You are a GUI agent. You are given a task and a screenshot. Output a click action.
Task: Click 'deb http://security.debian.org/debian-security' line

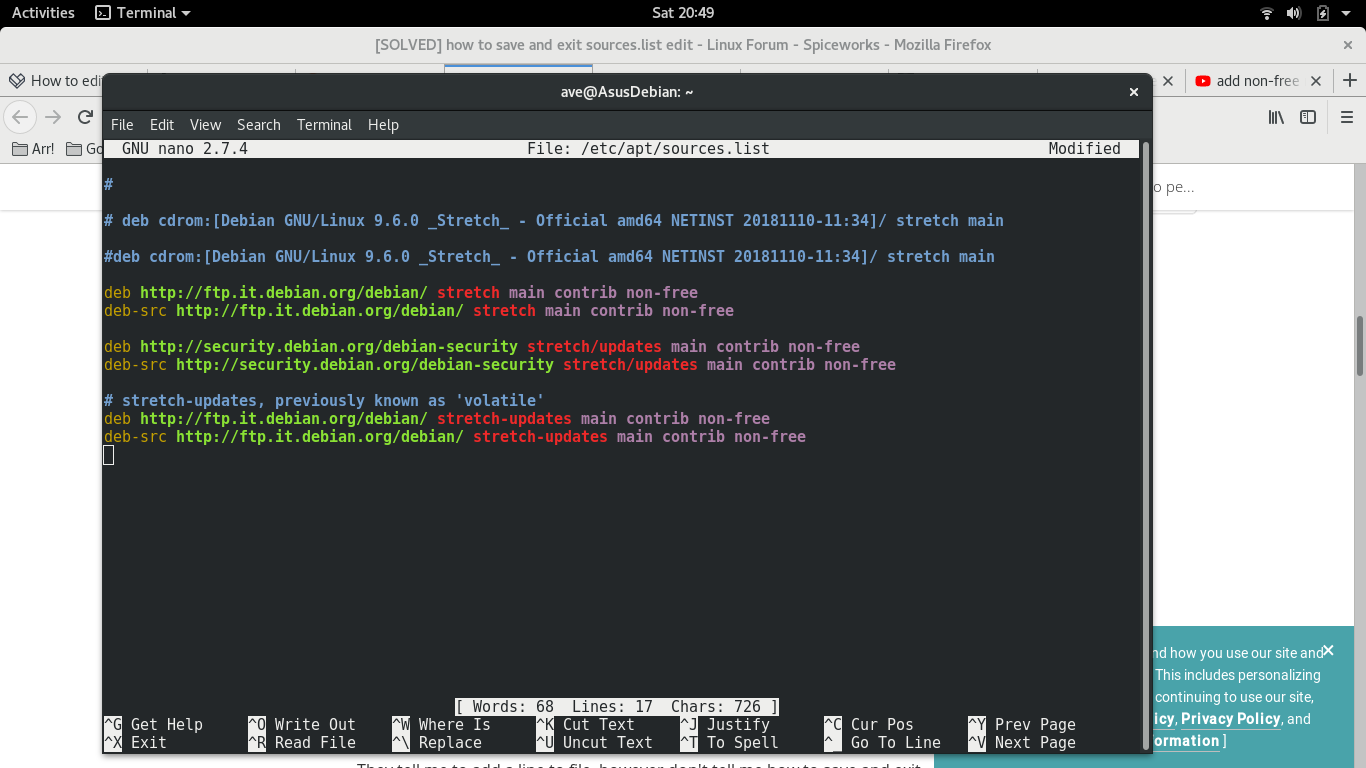click(482, 346)
